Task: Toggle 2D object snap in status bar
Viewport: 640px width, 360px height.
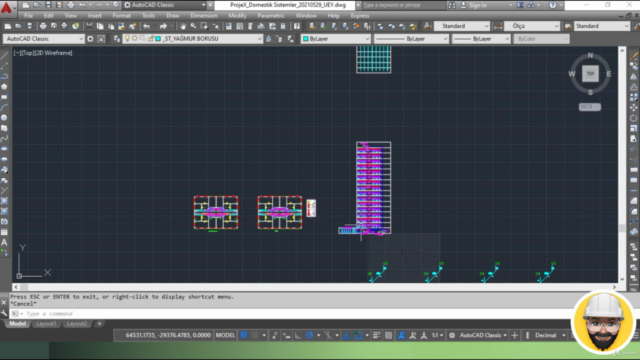Action: 358,336
